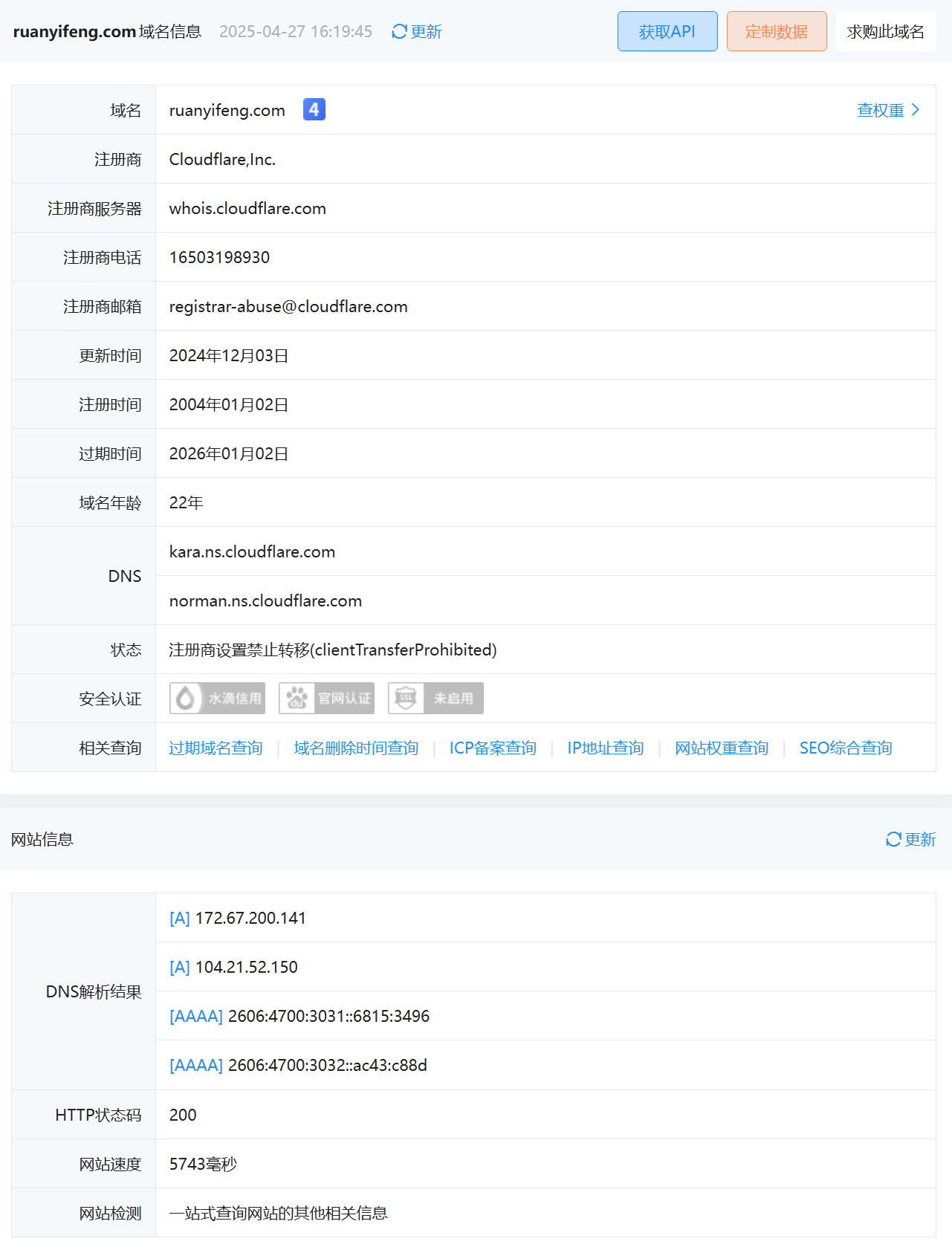This screenshot has height=1250, width=952.
Task: Open 域名删除时间查询 link
Action: tap(356, 748)
